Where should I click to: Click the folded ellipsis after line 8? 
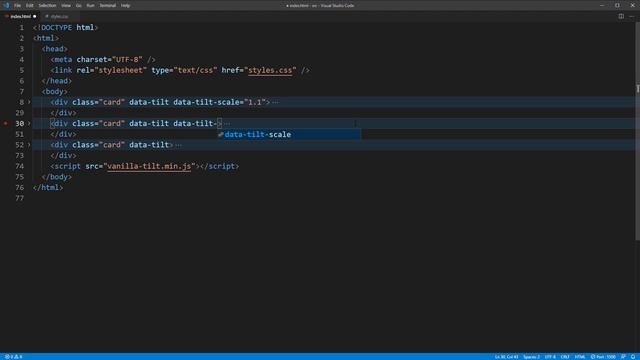pos(276,102)
